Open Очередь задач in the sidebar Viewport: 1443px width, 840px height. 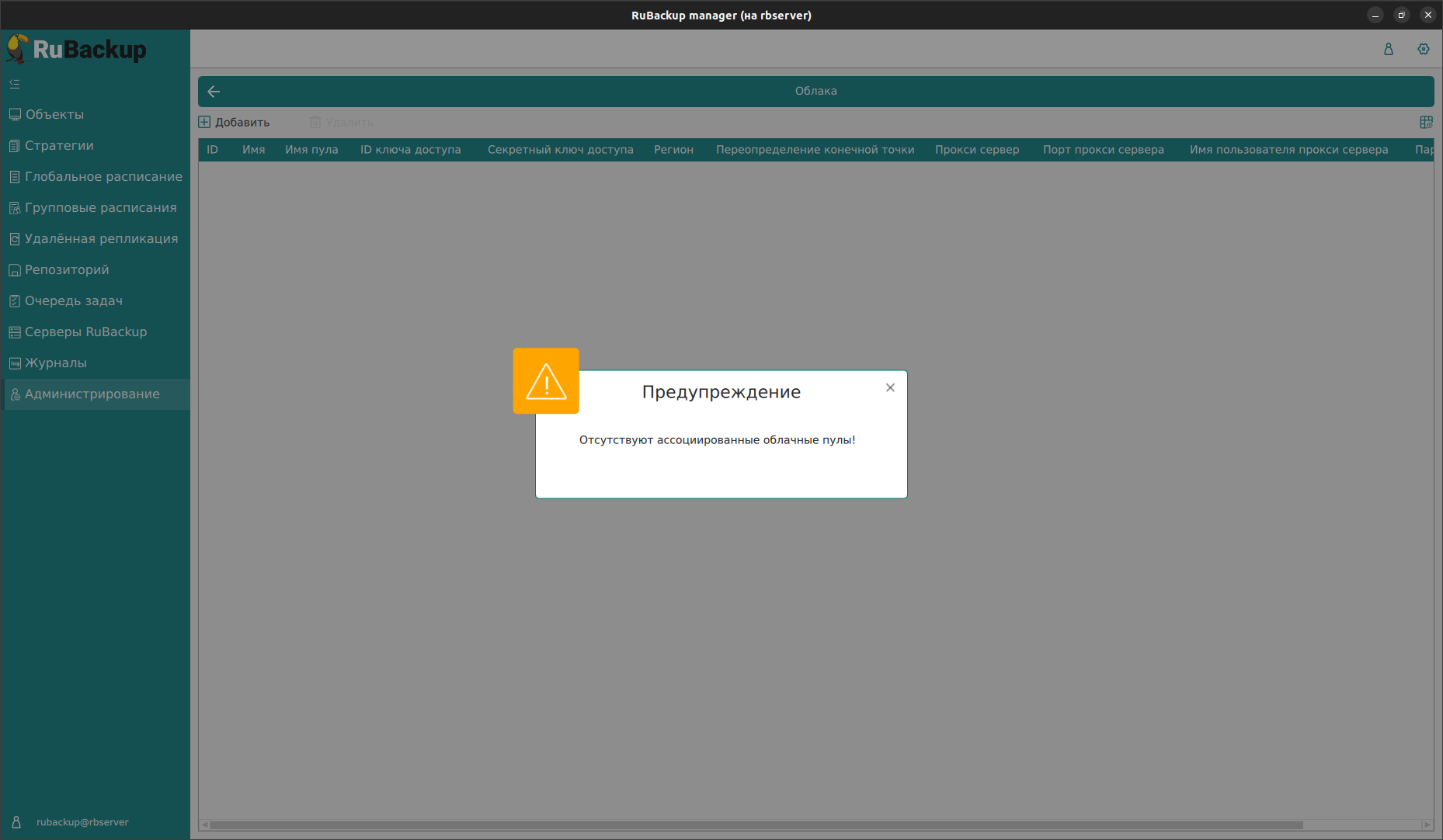pyautogui.click(x=74, y=300)
